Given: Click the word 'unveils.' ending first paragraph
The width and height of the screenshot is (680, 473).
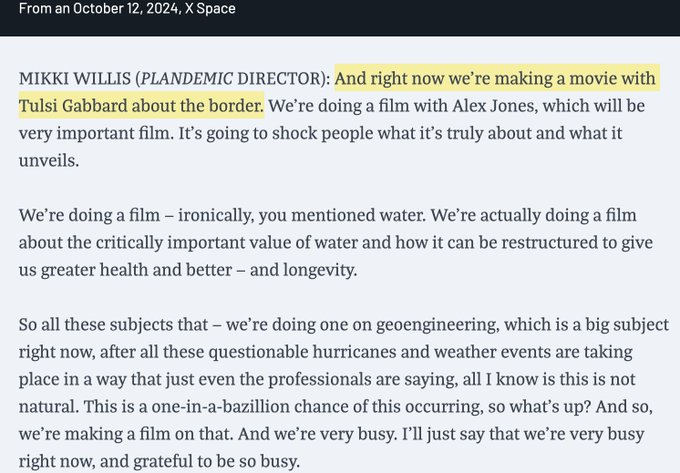Looking at the screenshot, I should pyautogui.click(x=47, y=157).
